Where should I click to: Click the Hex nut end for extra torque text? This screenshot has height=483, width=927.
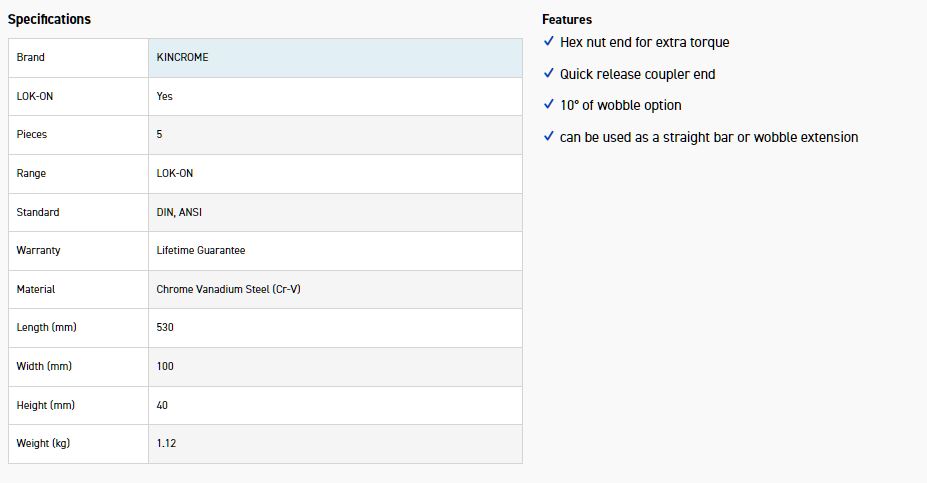point(644,42)
